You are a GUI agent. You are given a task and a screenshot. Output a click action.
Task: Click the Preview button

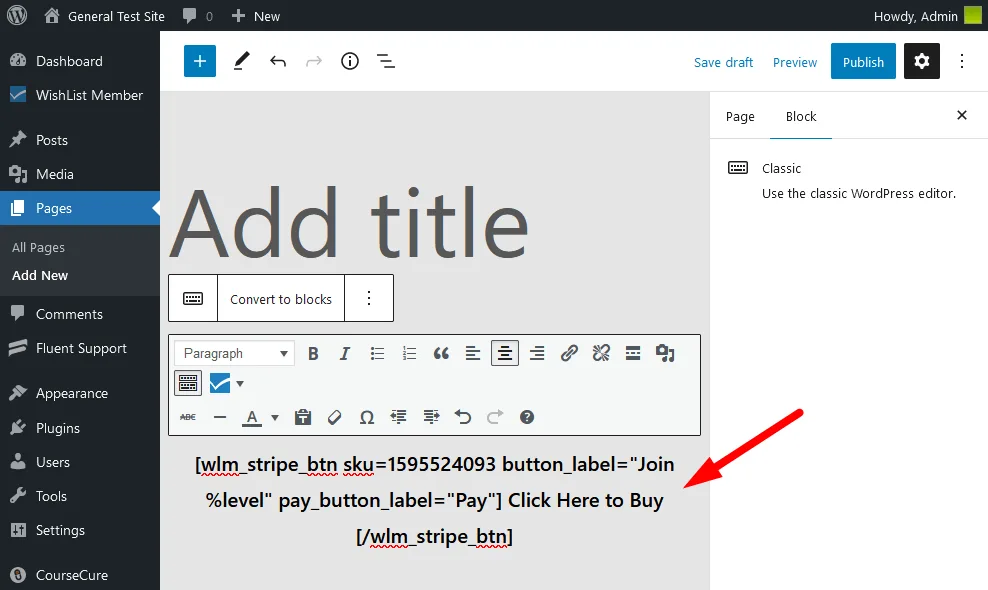click(x=795, y=62)
